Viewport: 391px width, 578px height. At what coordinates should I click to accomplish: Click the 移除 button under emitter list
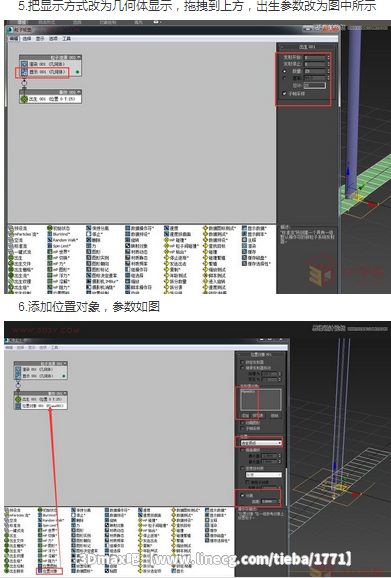pyautogui.click(x=275, y=415)
